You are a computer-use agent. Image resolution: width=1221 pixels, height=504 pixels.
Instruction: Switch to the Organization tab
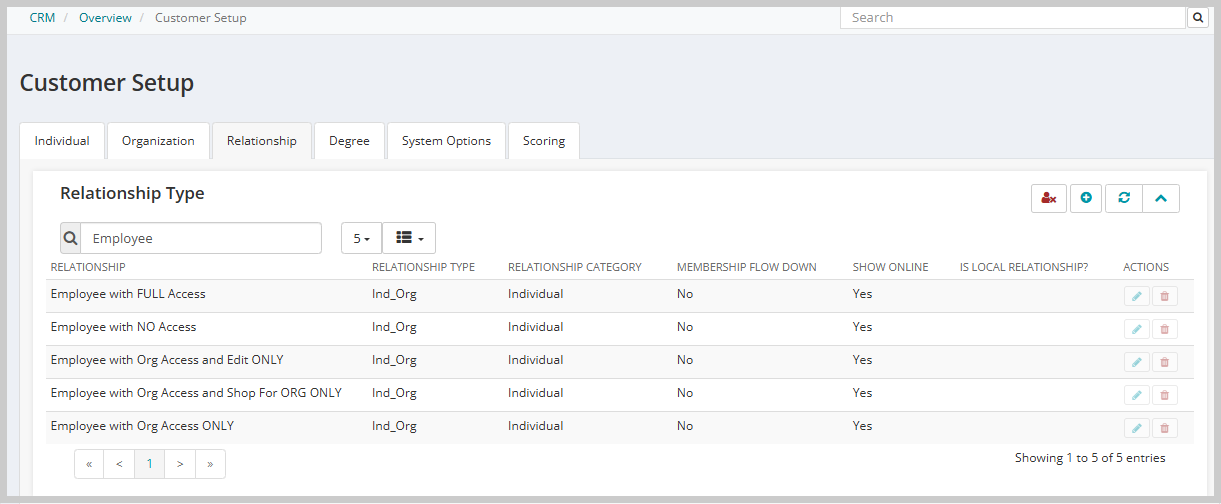tap(158, 141)
